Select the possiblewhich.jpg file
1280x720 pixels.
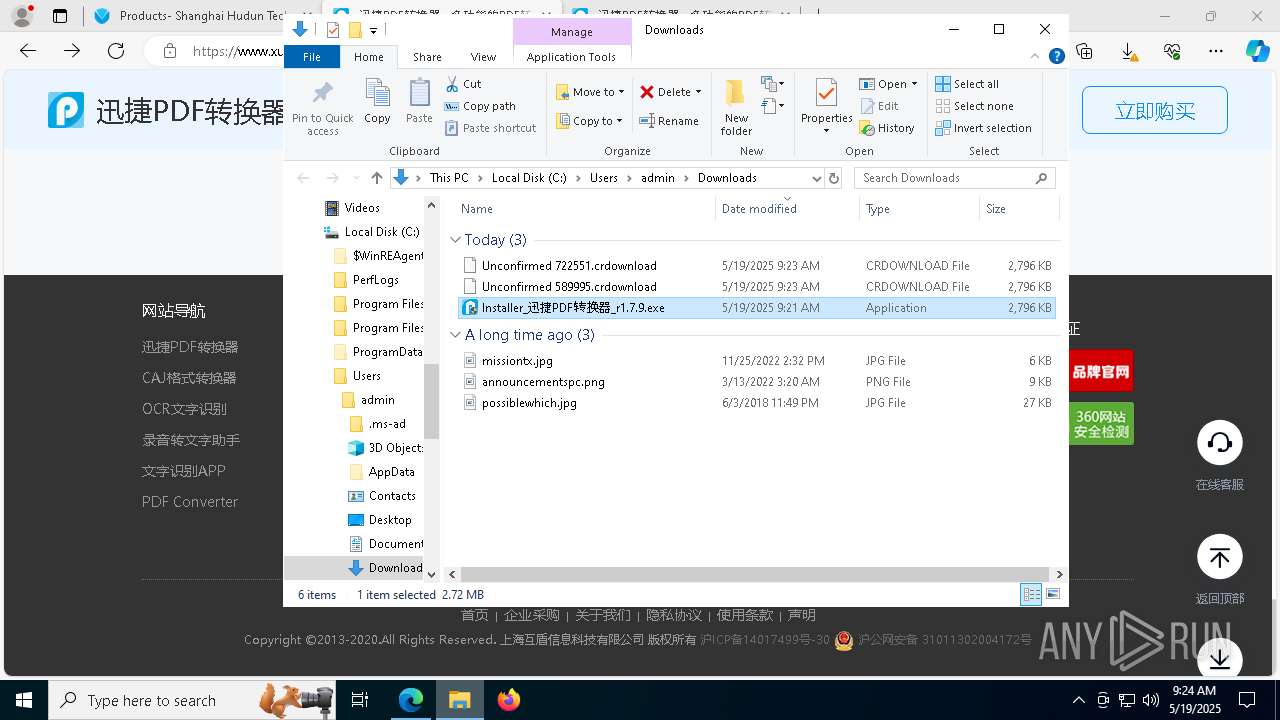pyautogui.click(x=757, y=403)
